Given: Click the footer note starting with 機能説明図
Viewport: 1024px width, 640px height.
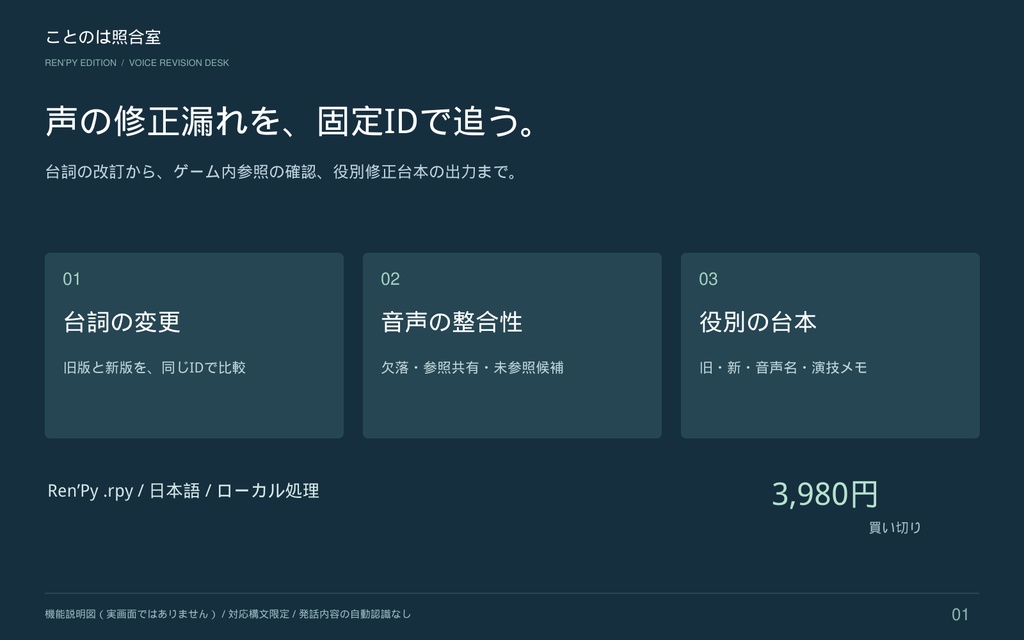Looking at the screenshot, I should point(228,614).
